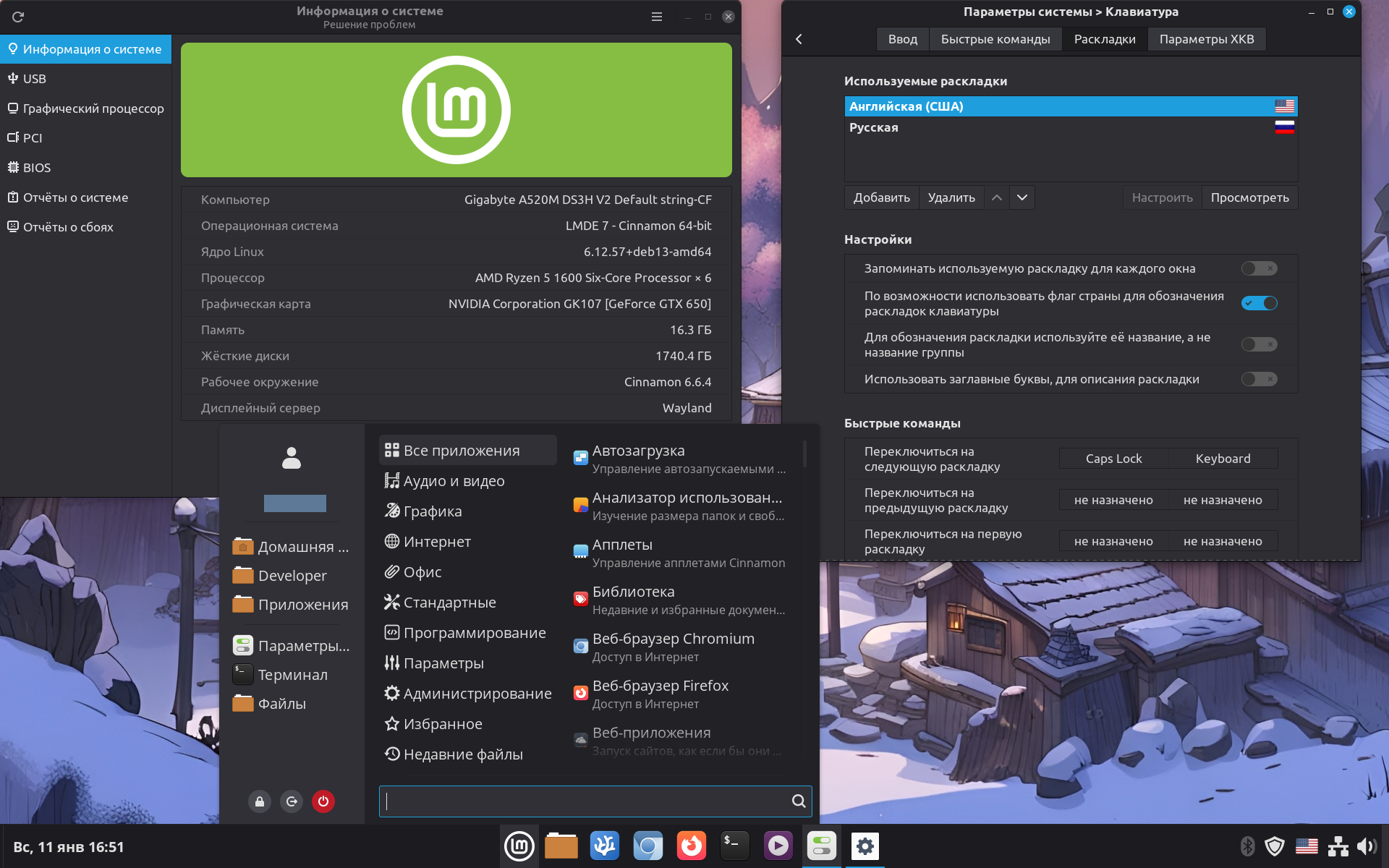Image resolution: width=1389 pixels, height=868 pixels.
Task: Go back using the left chevron
Action: [x=799, y=39]
